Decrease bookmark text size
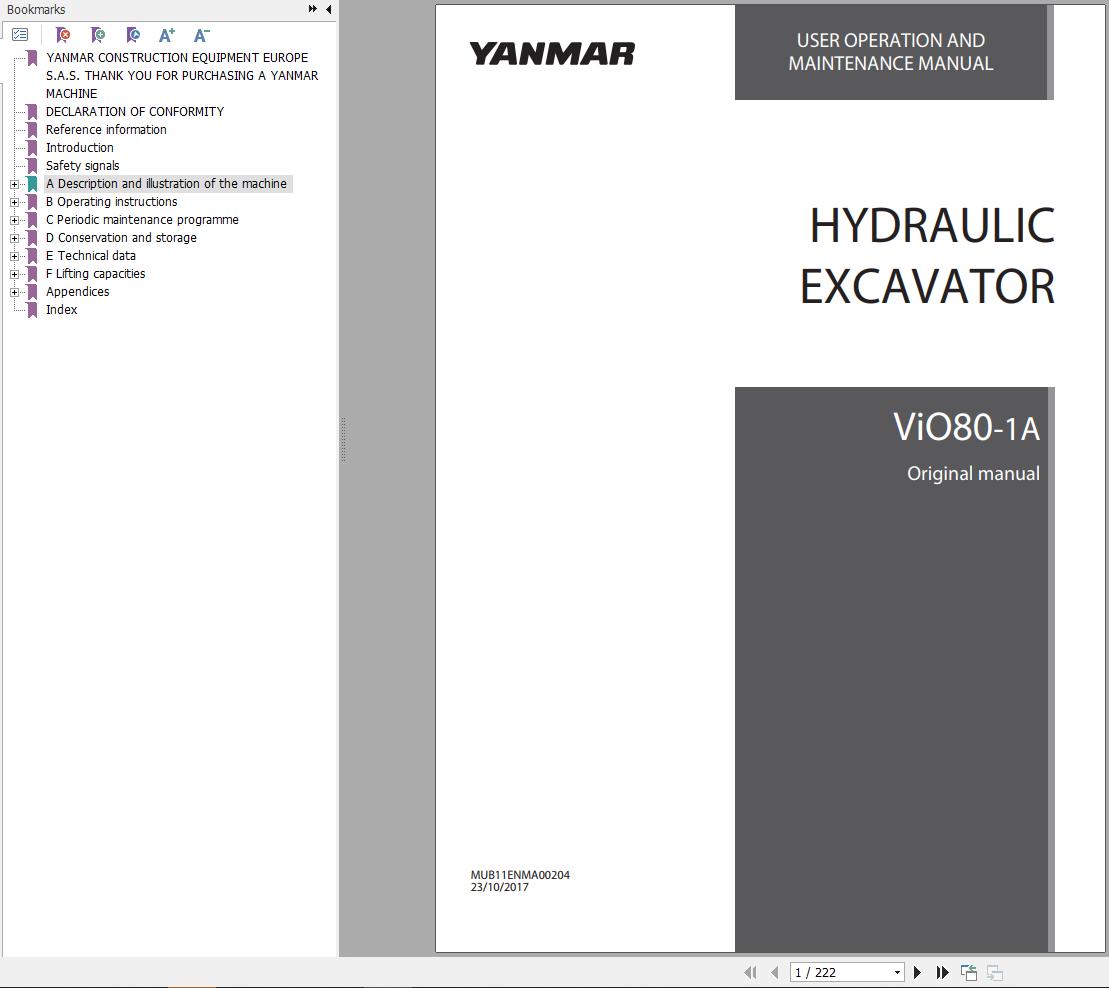Image resolution: width=1109 pixels, height=988 pixels. coord(200,35)
